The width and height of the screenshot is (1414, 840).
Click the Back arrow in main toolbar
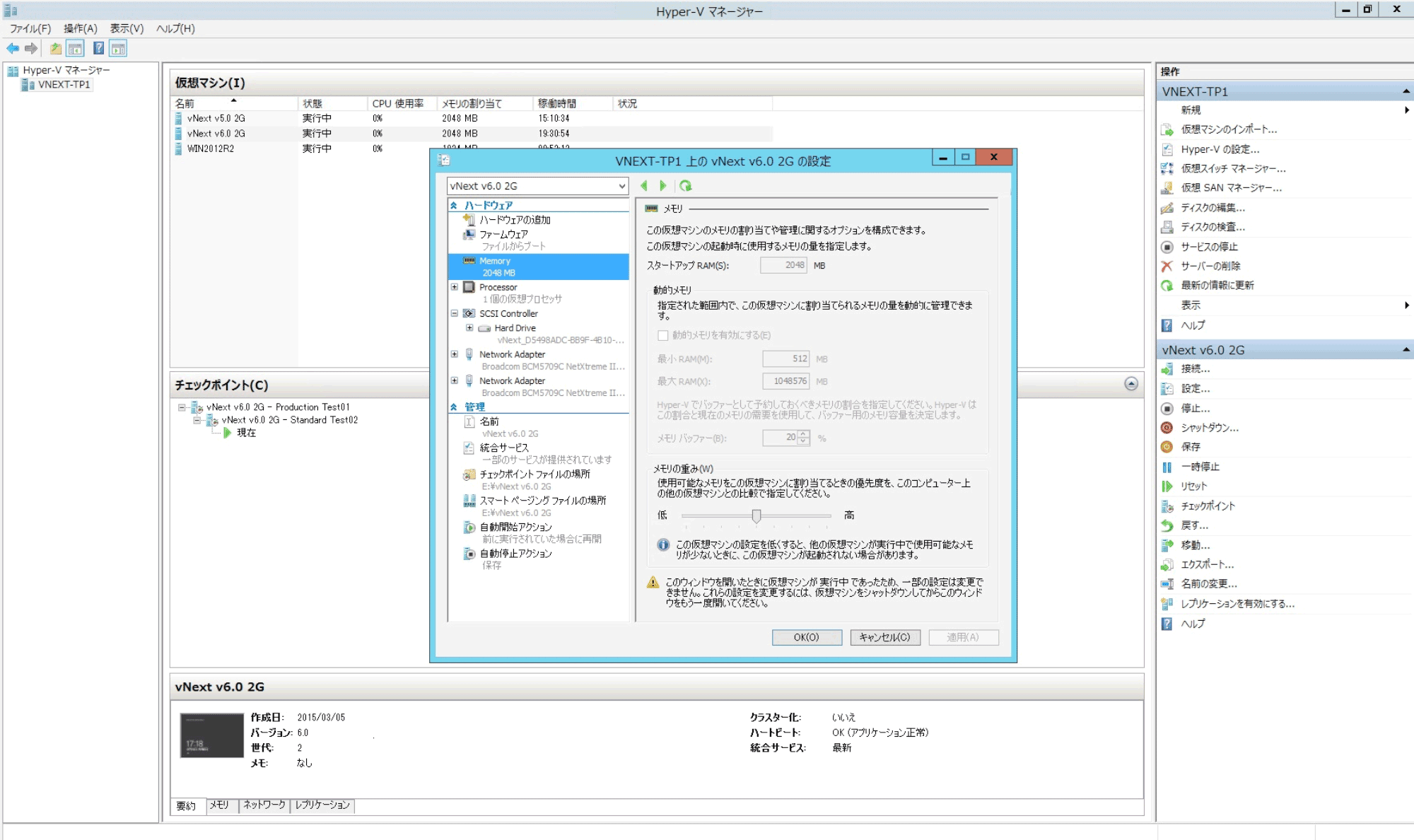point(13,48)
